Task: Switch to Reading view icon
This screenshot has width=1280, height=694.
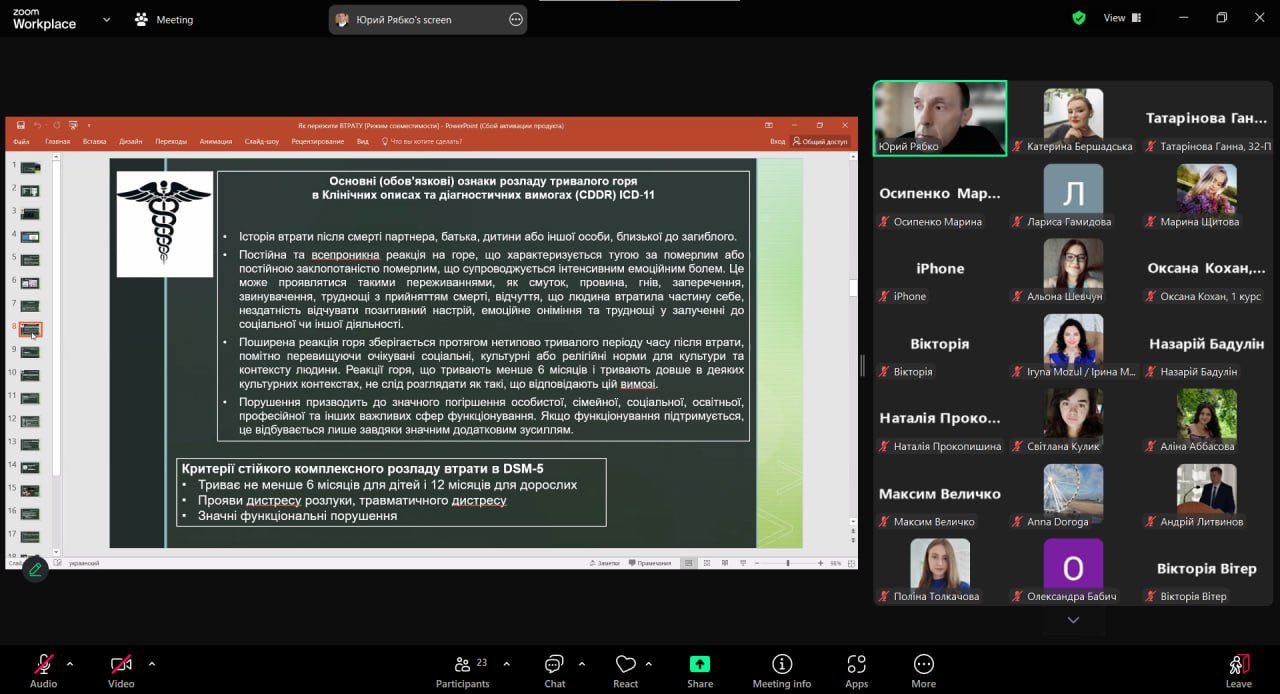Action: (x=725, y=563)
